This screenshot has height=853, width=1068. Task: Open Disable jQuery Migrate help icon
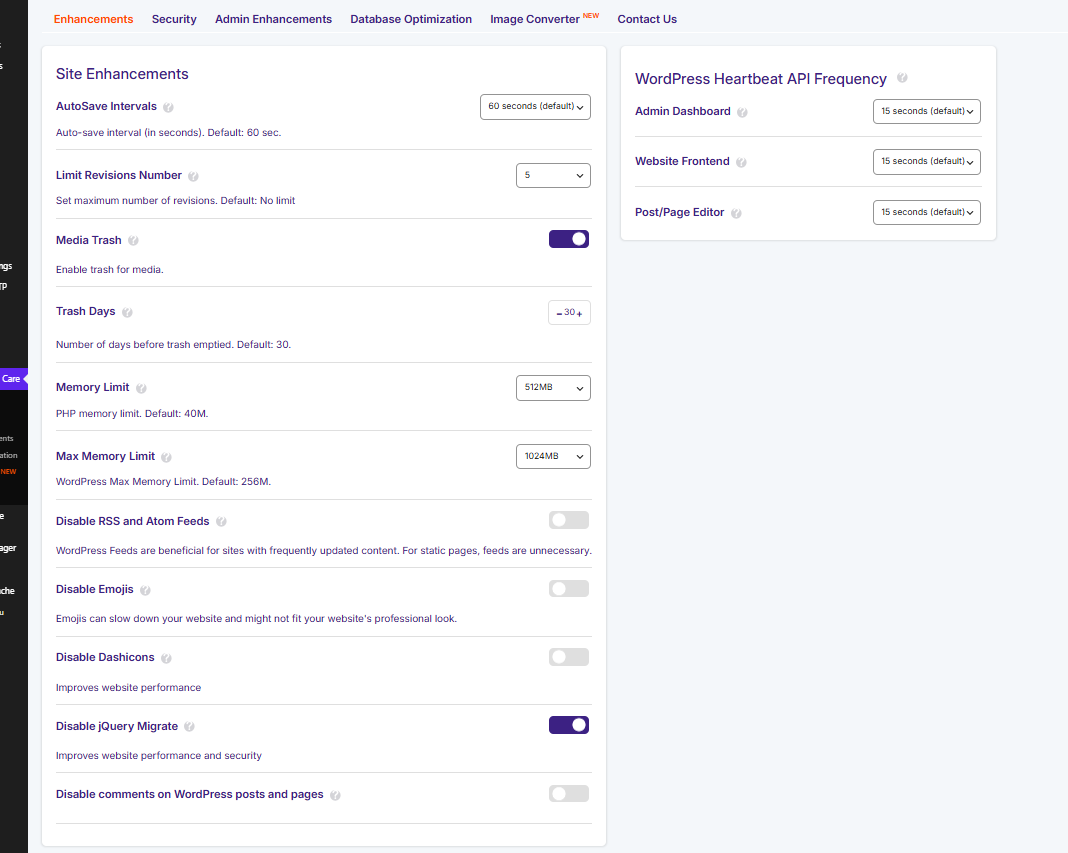click(x=189, y=727)
